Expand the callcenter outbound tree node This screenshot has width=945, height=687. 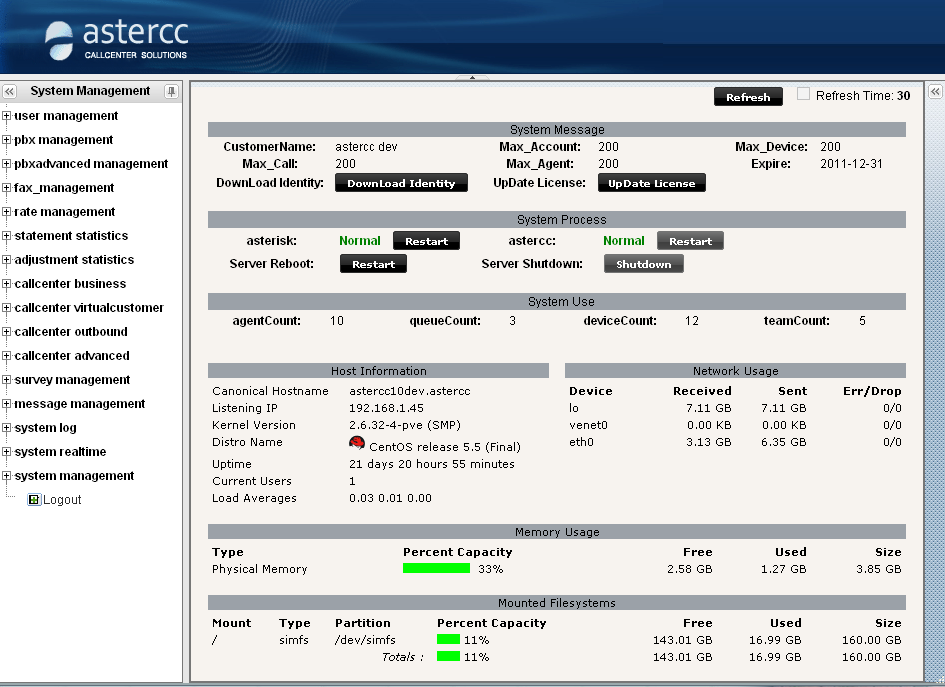(7, 332)
